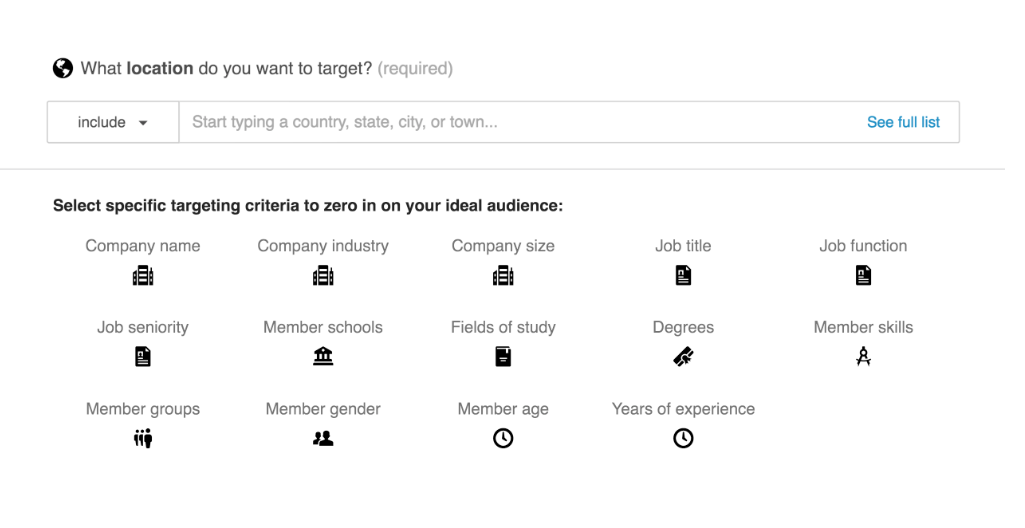Select the Job function document icon
The width and height of the screenshot is (1025, 528).
click(863, 275)
